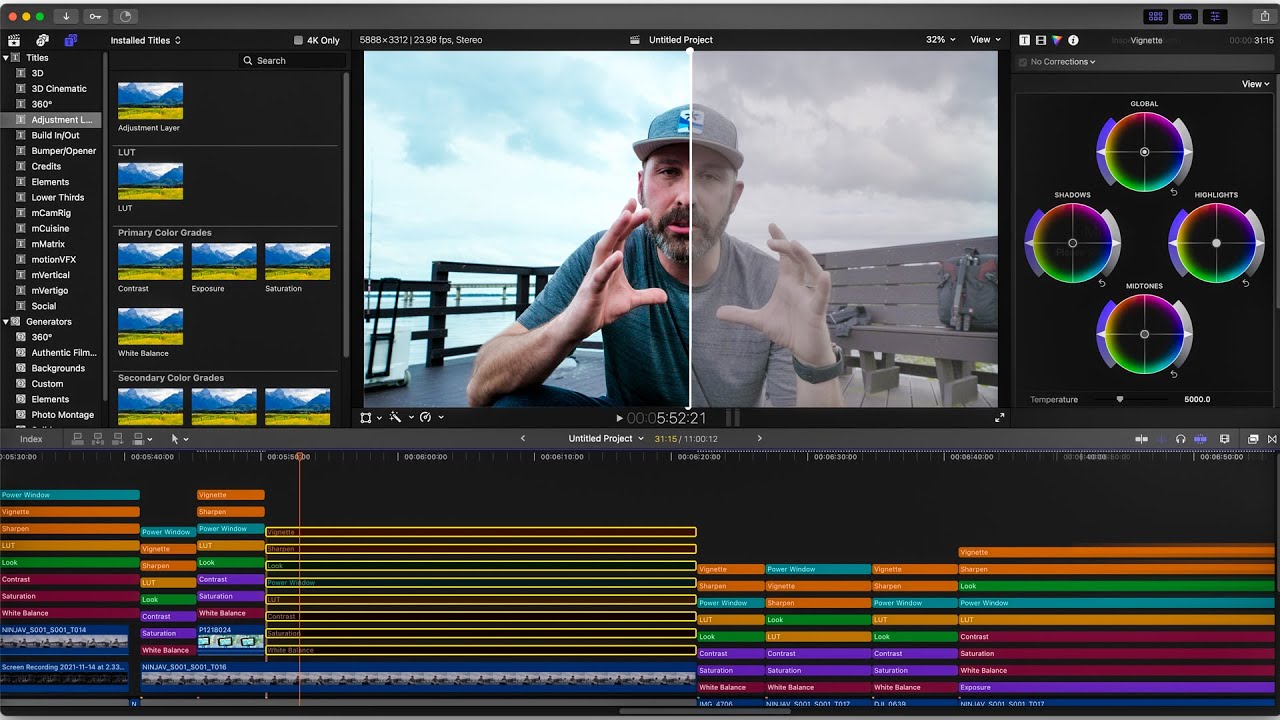Show the Photos and Audio sidebar

(x=42, y=40)
